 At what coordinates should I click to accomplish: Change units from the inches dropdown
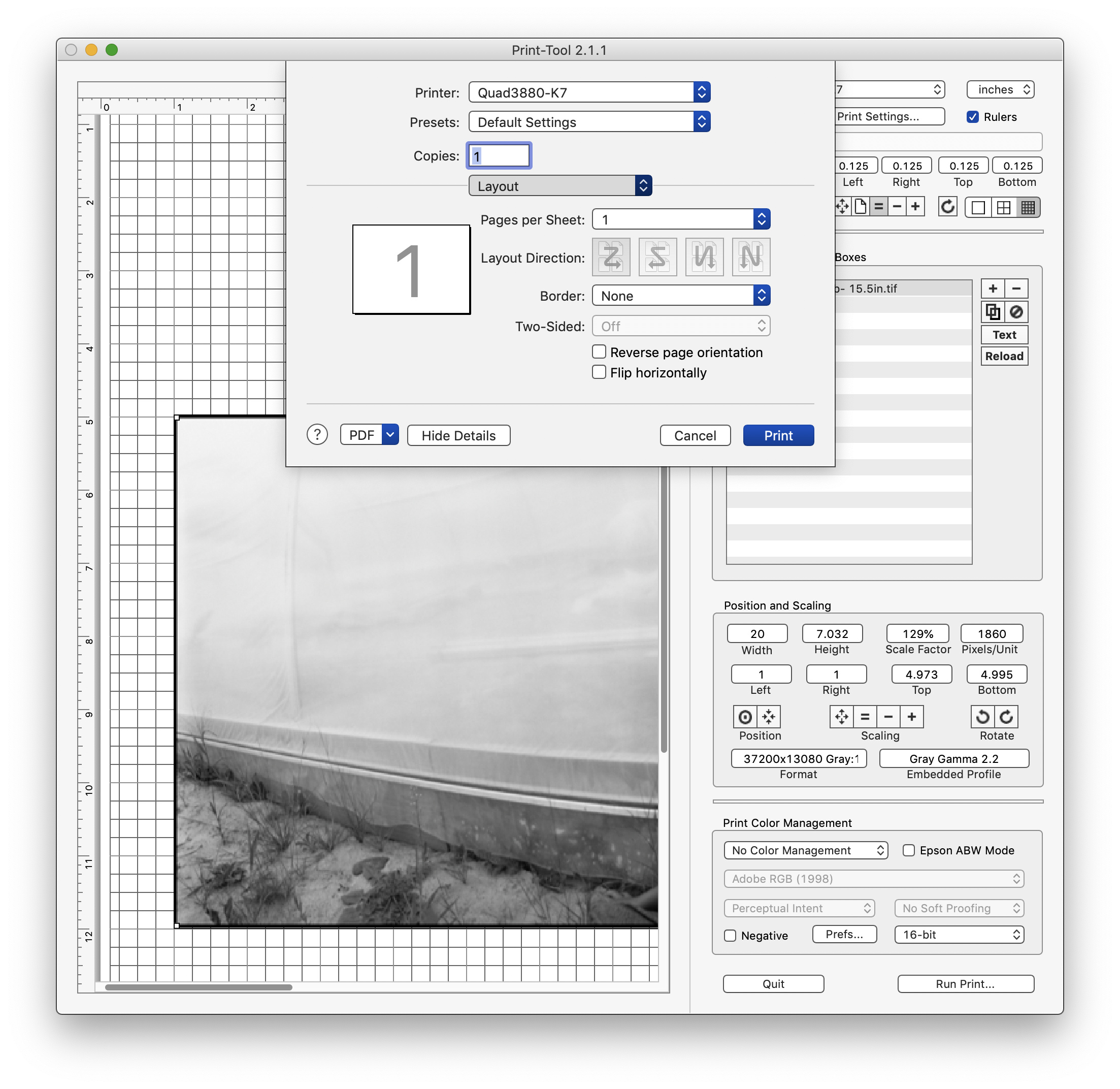coord(1001,90)
